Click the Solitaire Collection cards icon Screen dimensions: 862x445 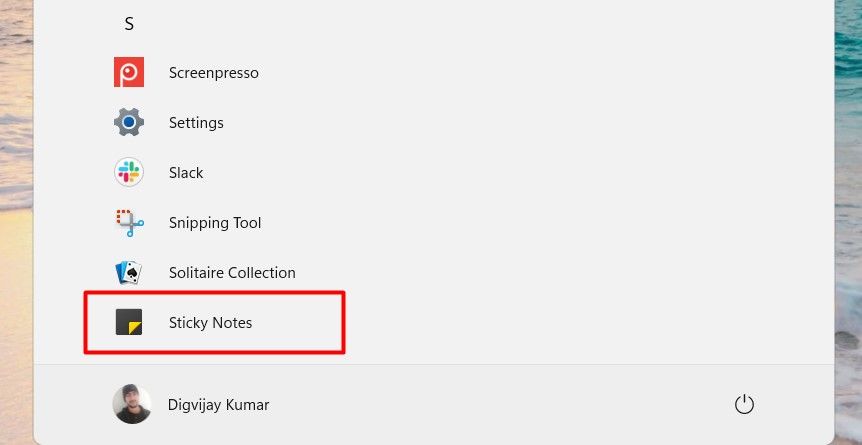pyautogui.click(x=129, y=272)
